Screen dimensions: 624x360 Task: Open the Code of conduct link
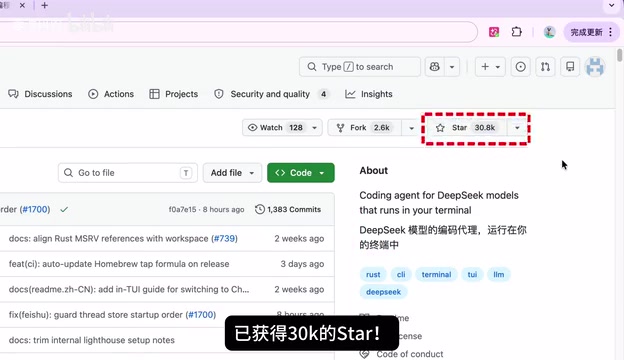410,354
